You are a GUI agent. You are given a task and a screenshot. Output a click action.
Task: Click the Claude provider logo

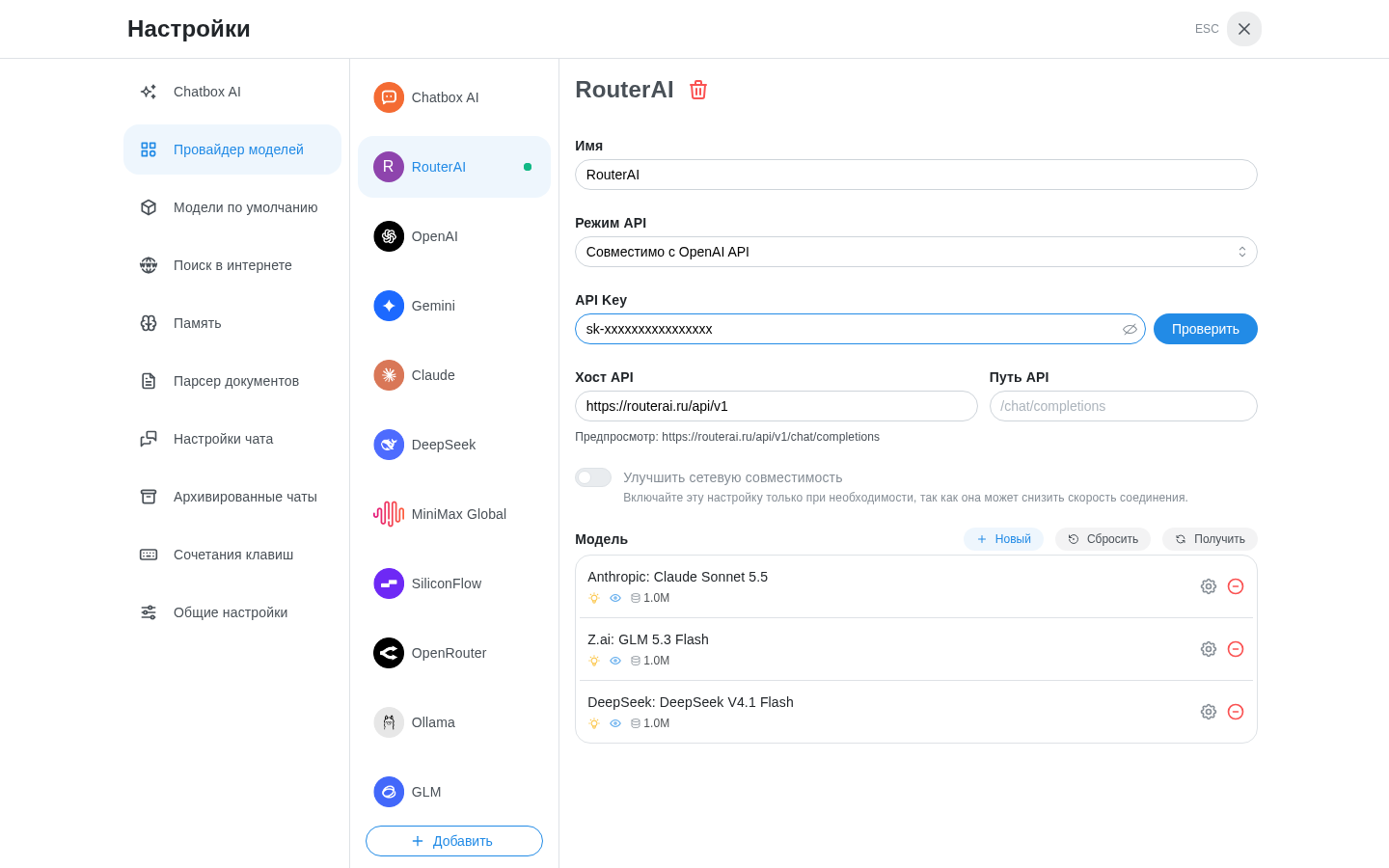coord(389,375)
